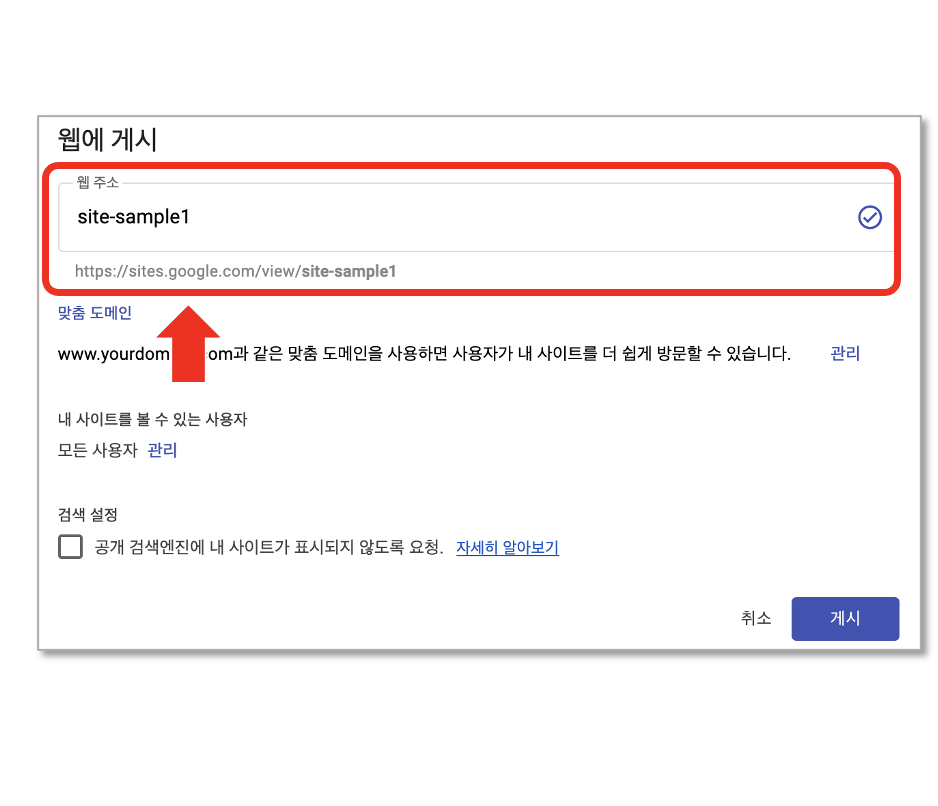This screenshot has height=806, width=938.
Task: Click 내 사이트를 볼 수 있는 사용자 heading
Action: coord(152,419)
